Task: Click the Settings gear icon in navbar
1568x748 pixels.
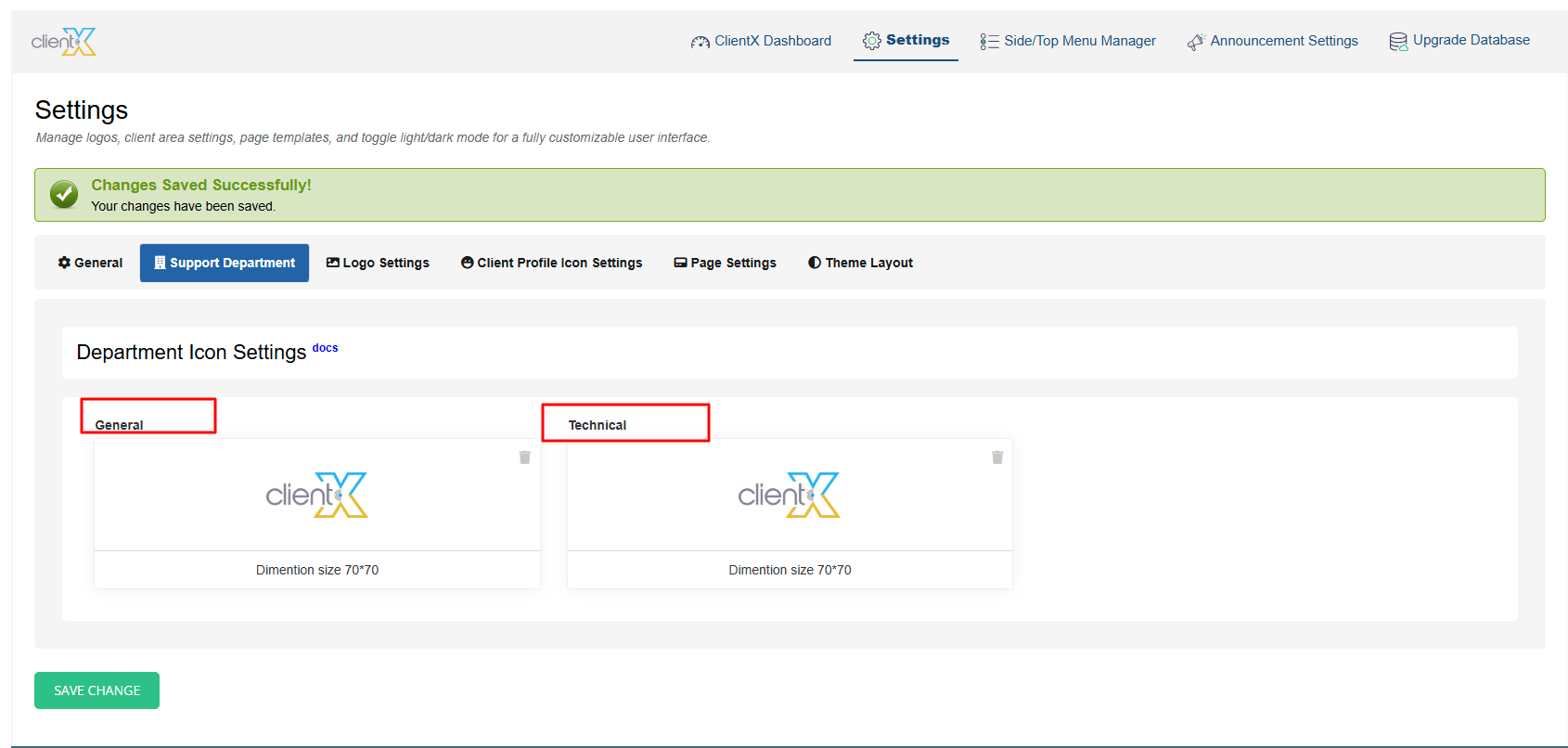Action: (x=871, y=41)
